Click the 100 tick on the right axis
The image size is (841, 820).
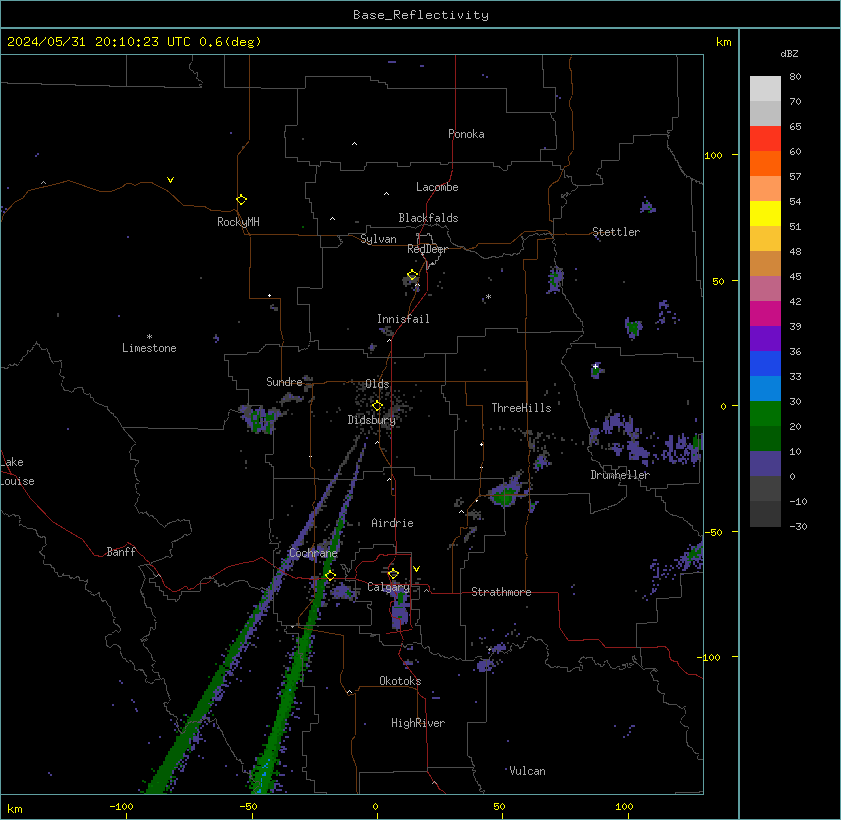tap(713, 156)
